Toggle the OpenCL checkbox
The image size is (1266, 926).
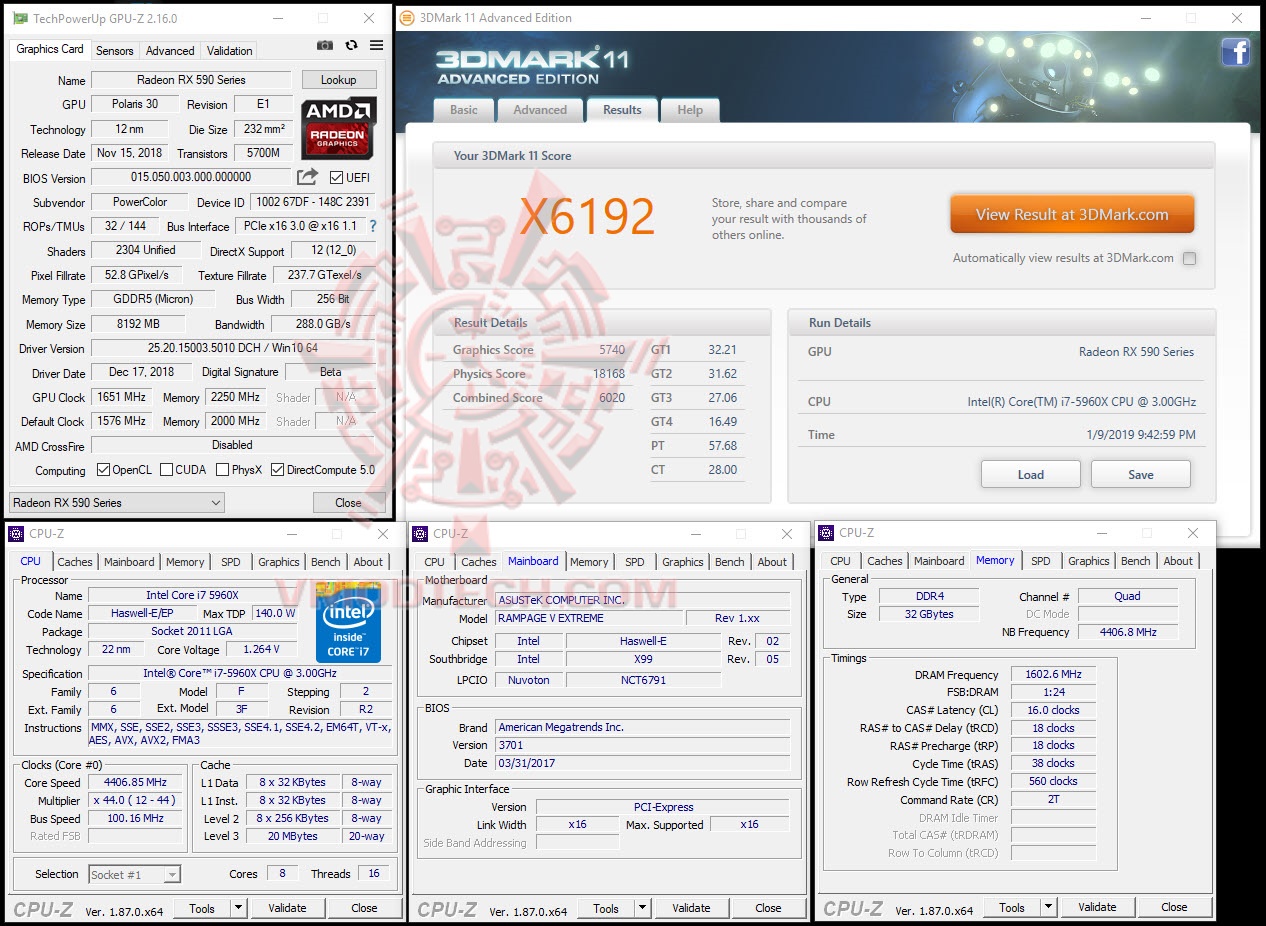coord(103,470)
